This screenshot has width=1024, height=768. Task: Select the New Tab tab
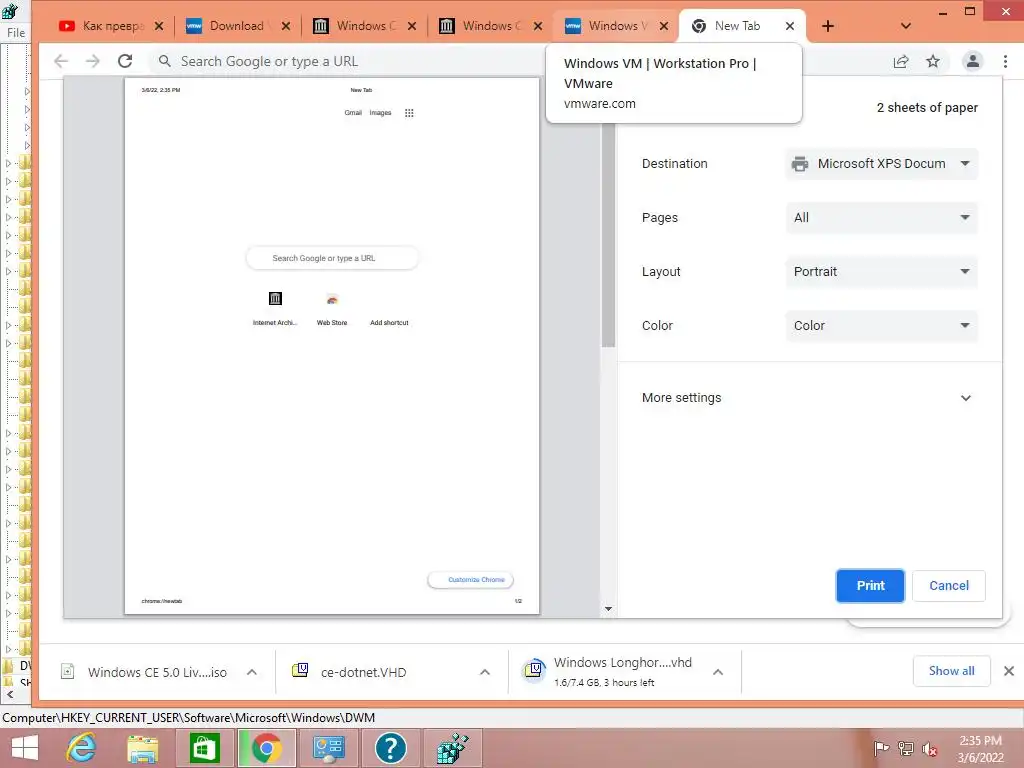point(737,26)
